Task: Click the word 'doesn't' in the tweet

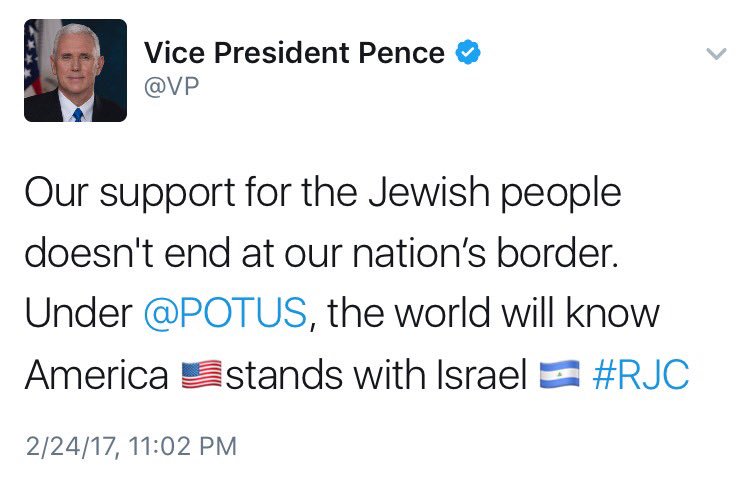Action: (x=89, y=252)
